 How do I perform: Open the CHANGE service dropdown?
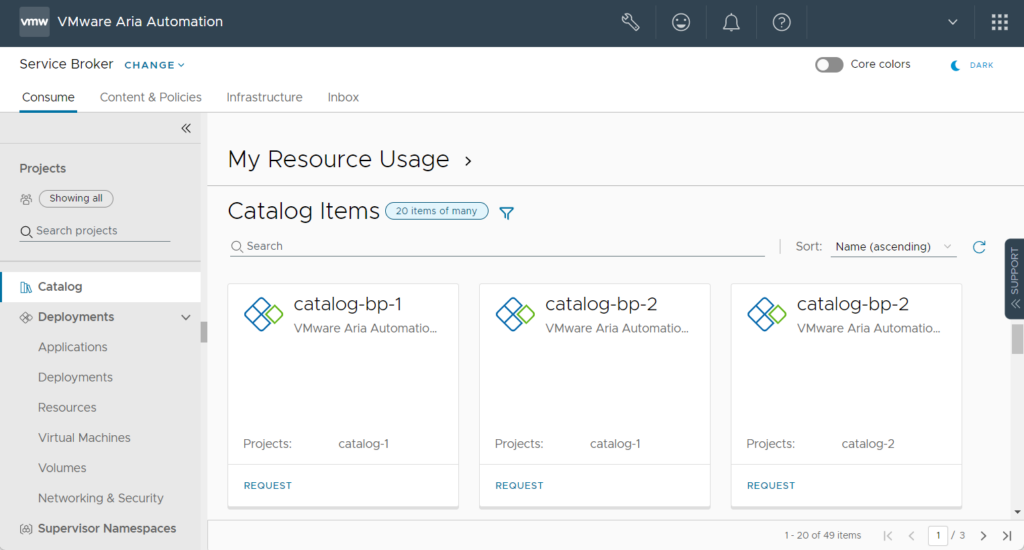[155, 65]
